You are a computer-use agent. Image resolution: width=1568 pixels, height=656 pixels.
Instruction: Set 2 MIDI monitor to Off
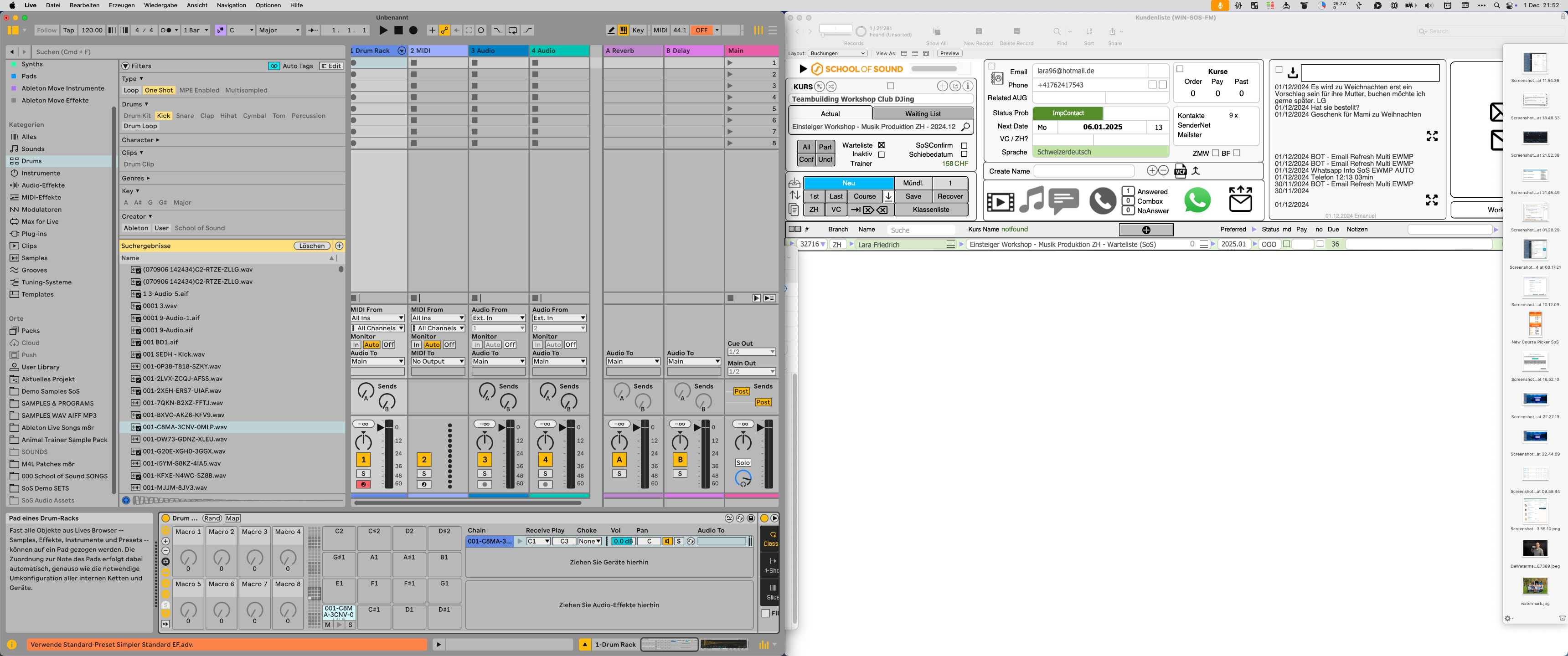click(x=449, y=345)
